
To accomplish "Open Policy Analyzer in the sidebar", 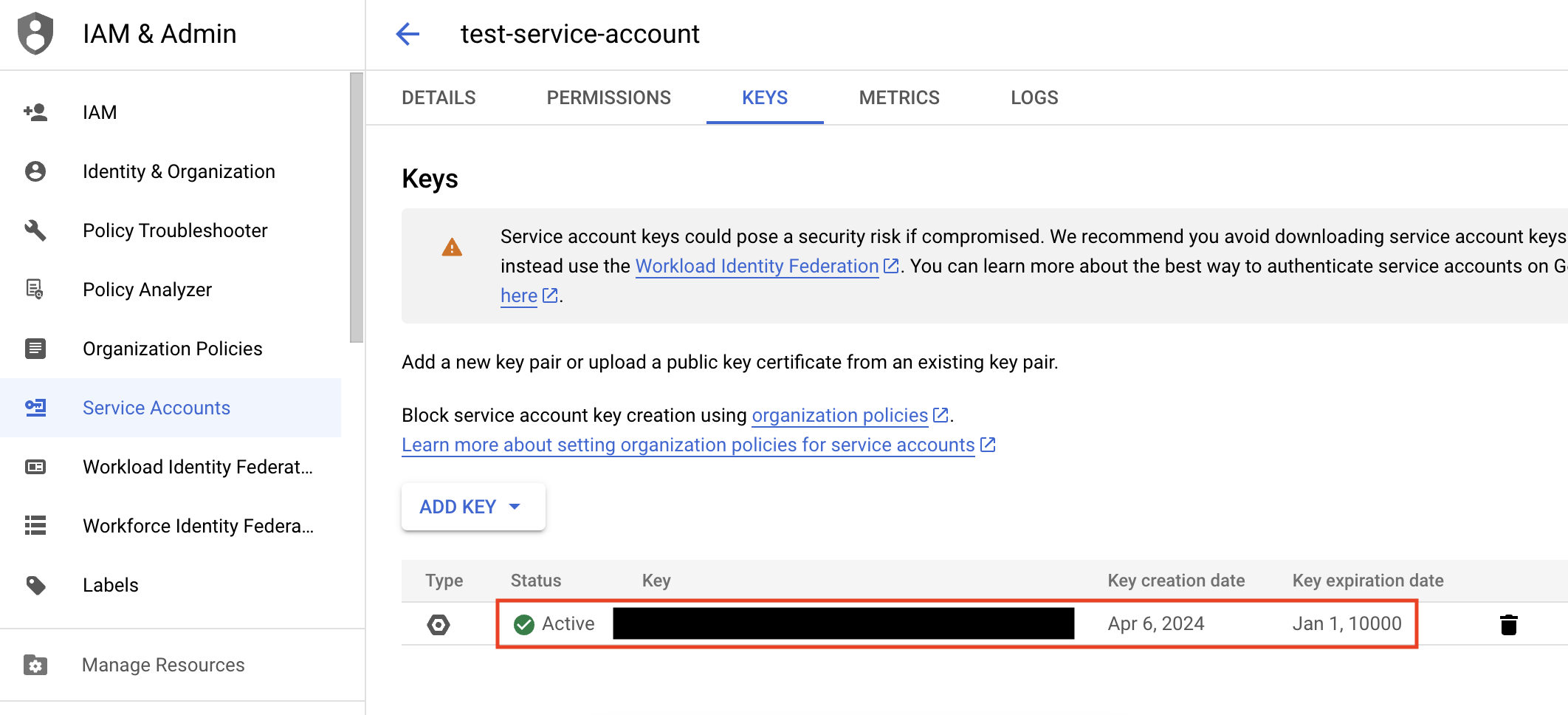I will [171, 290].
